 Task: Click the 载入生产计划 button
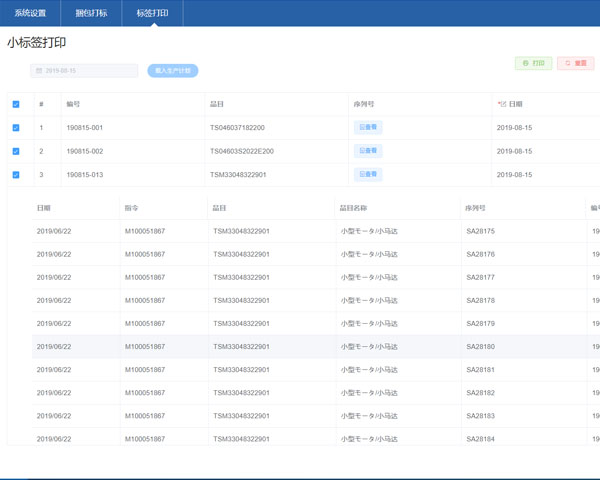point(173,71)
